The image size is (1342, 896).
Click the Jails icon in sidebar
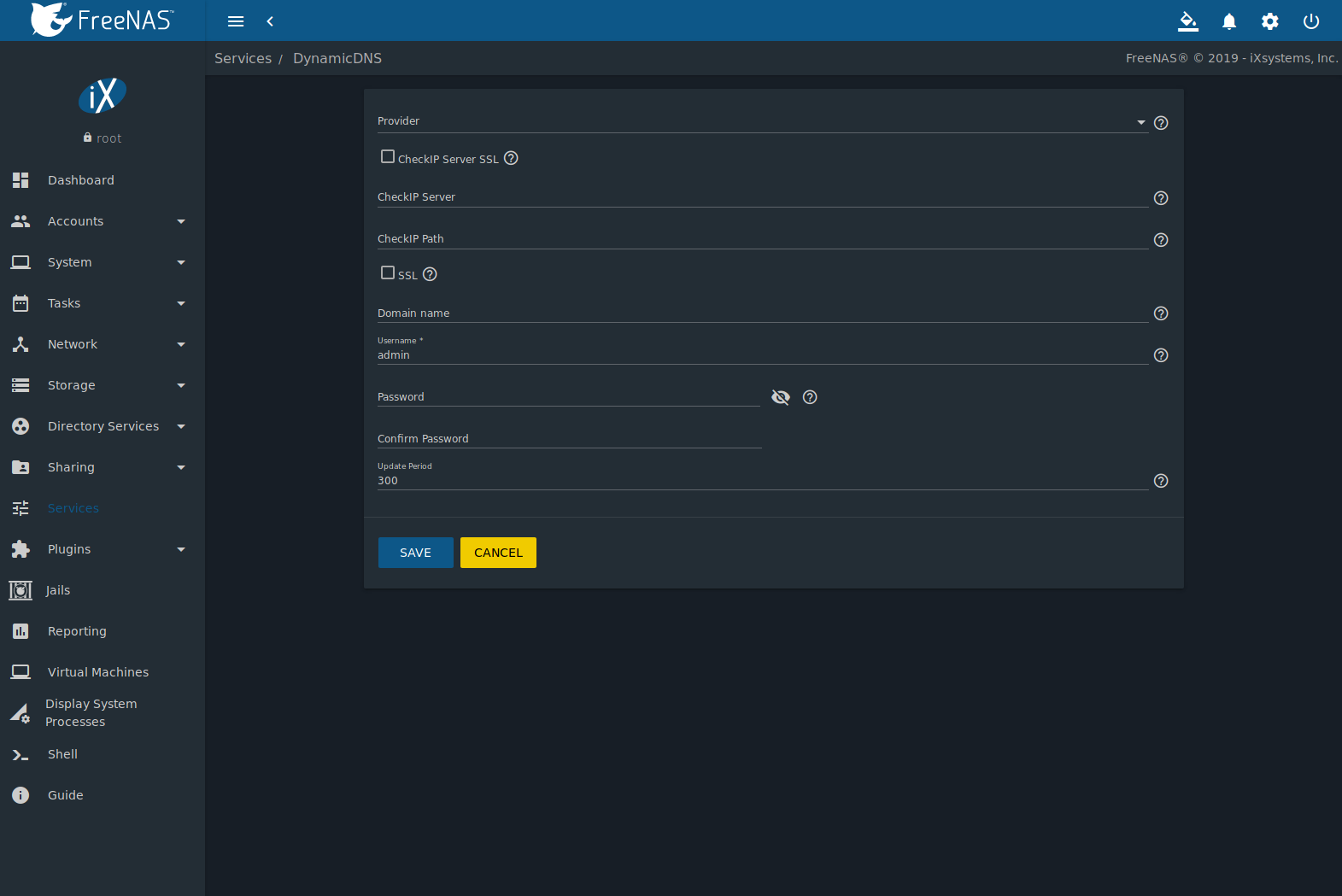tap(21, 590)
